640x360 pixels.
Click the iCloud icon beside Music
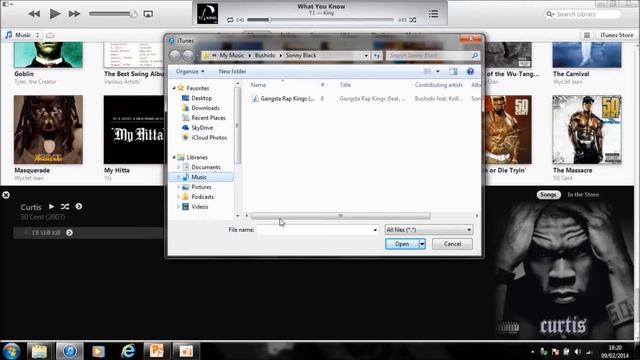tap(50, 35)
